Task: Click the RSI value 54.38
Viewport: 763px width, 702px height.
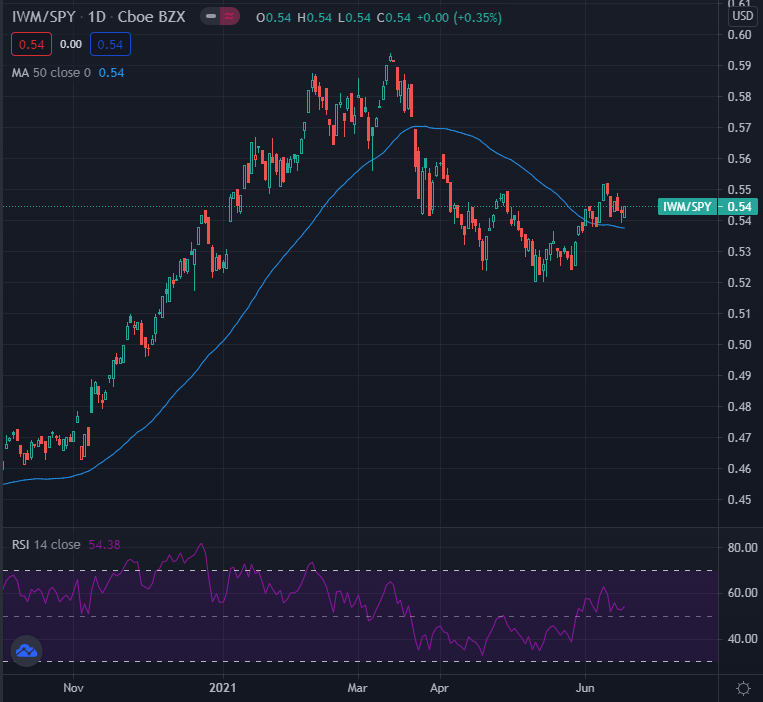Action: 105,545
